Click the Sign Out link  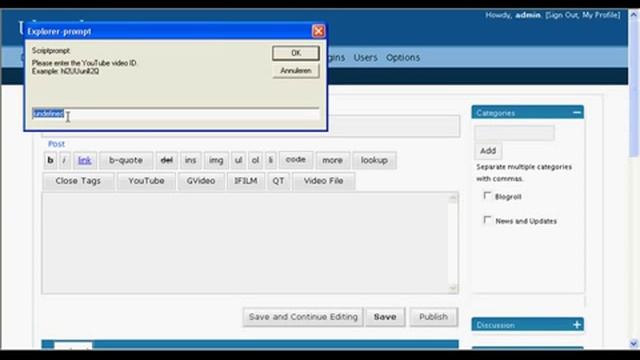pos(562,15)
